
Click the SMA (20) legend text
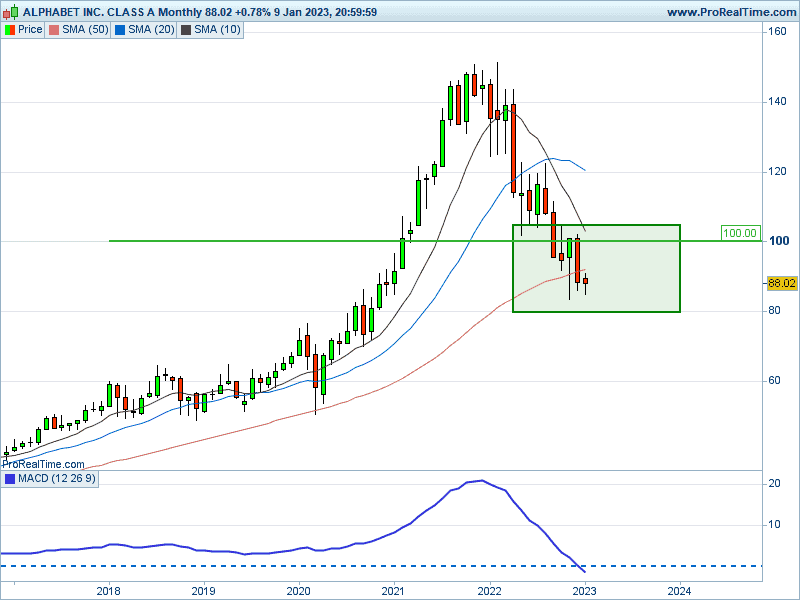(x=150, y=29)
